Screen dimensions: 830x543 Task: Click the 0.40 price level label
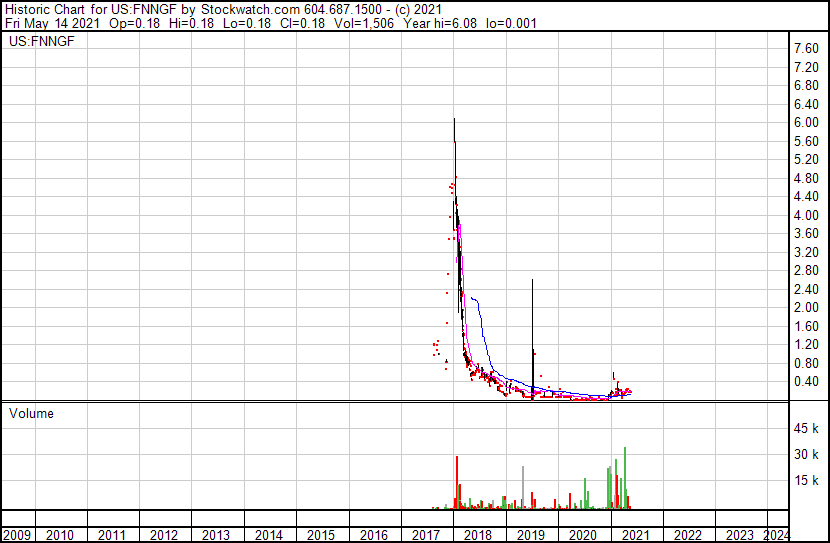coord(806,382)
